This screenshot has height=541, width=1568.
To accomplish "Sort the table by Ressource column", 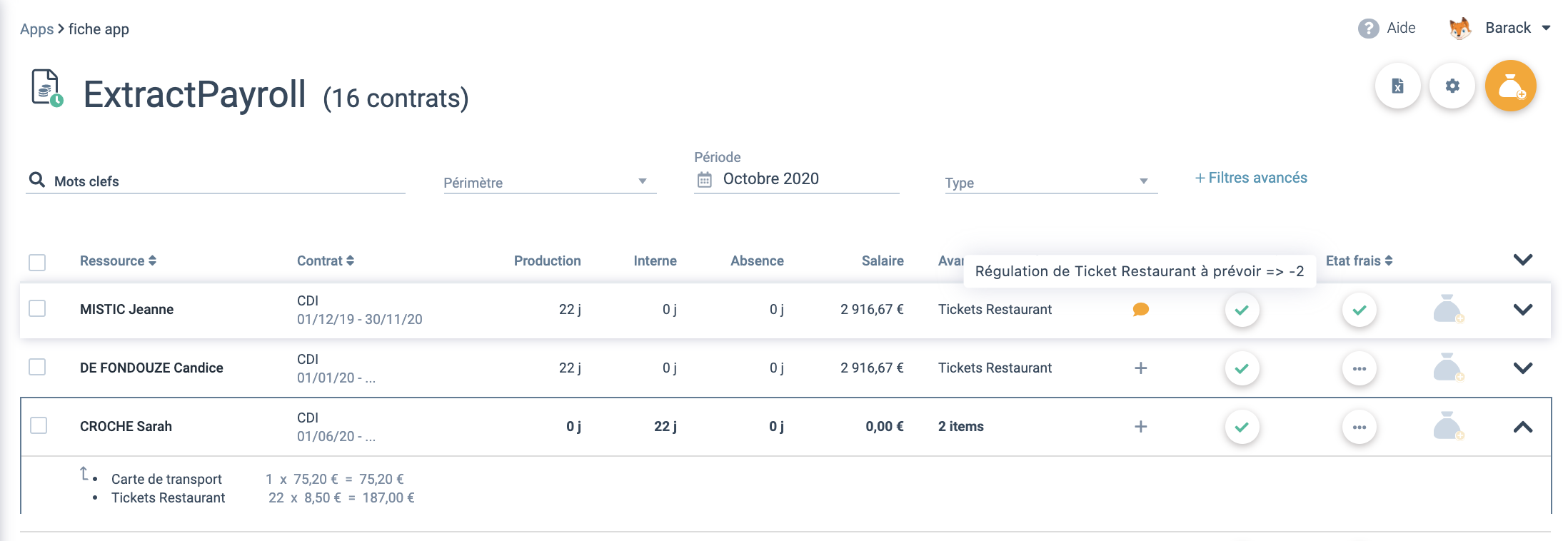I will (118, 261).
